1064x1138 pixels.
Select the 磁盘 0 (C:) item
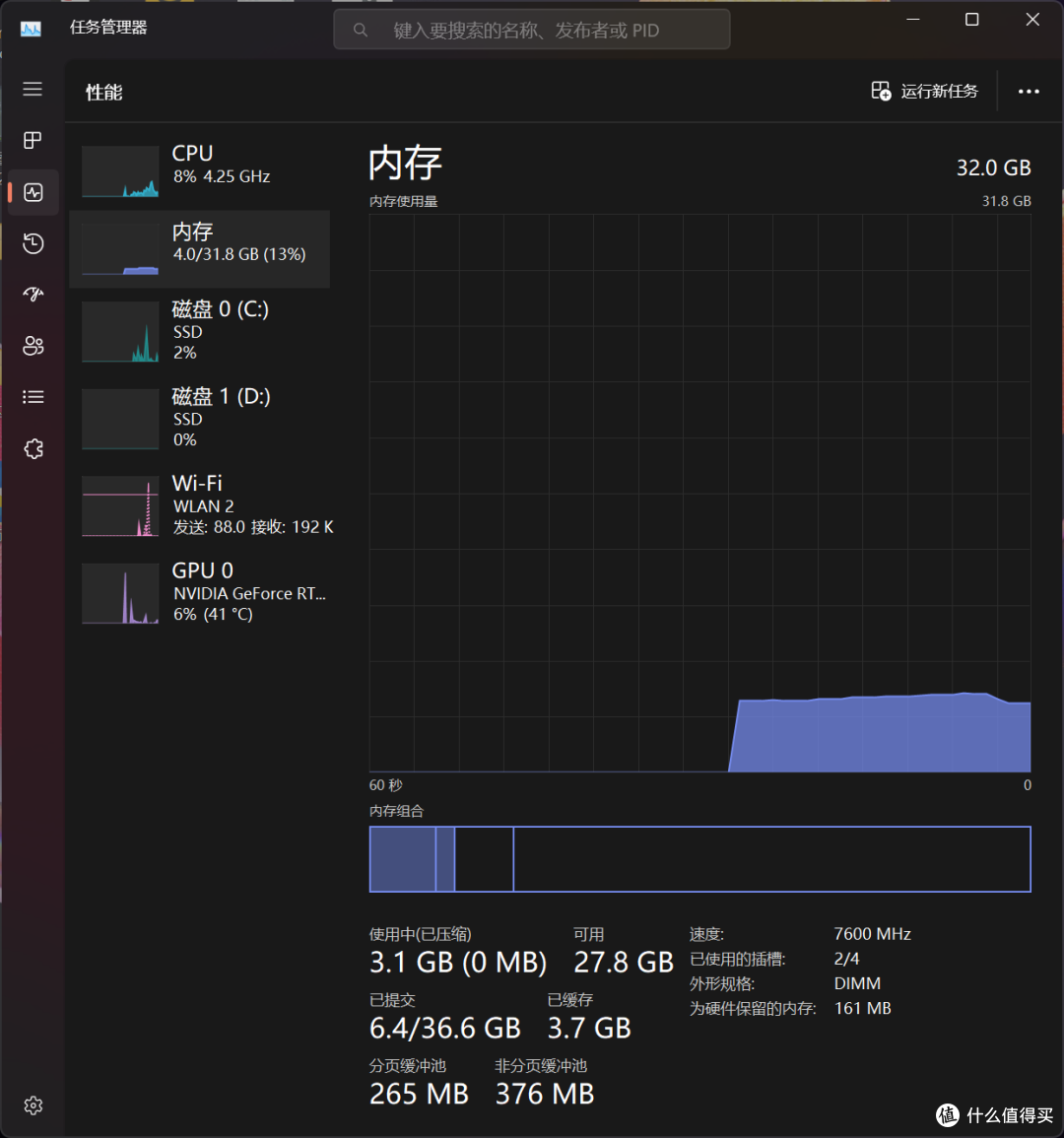coord(200,330)
